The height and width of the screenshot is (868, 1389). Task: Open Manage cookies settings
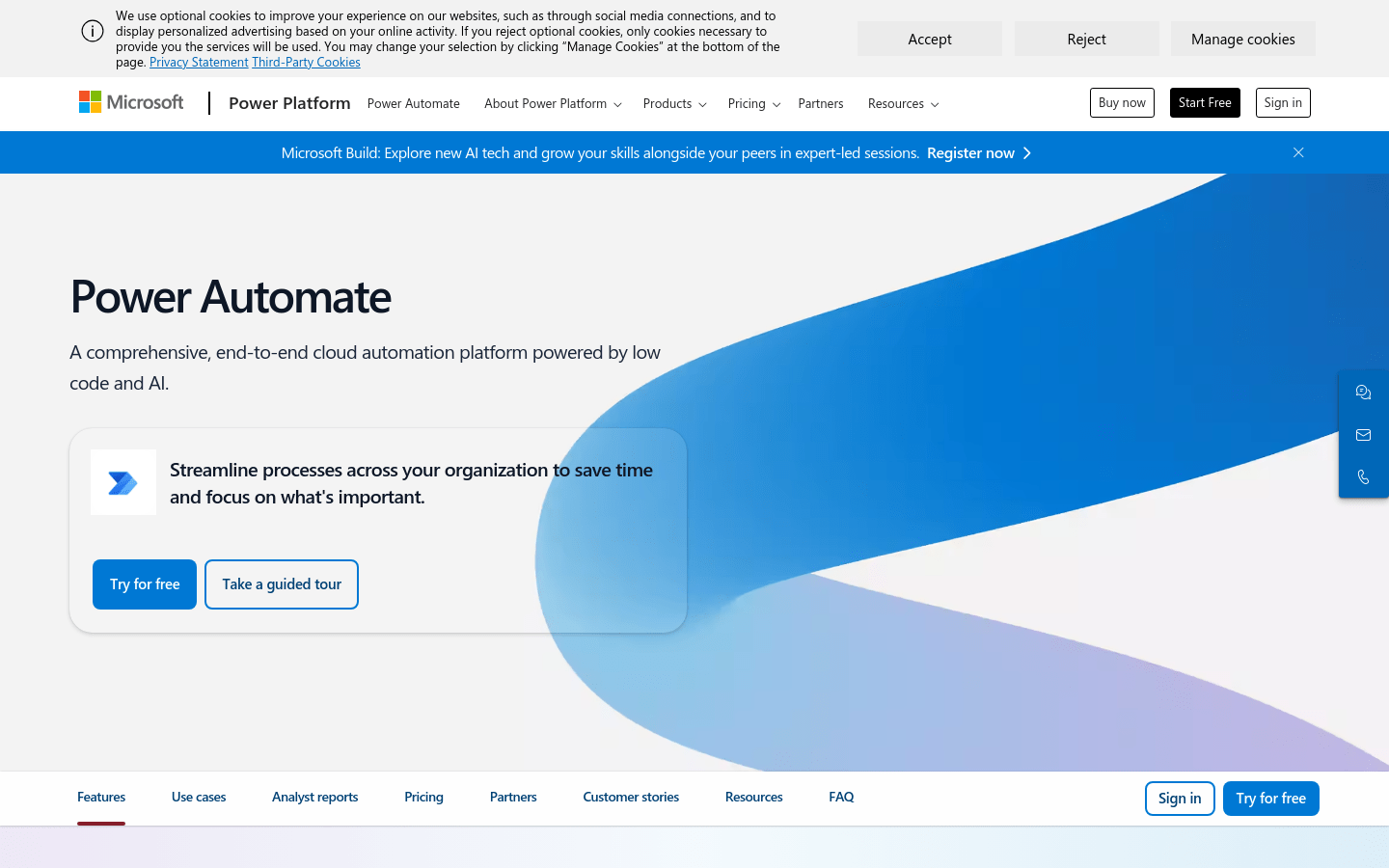point(1243,39)
